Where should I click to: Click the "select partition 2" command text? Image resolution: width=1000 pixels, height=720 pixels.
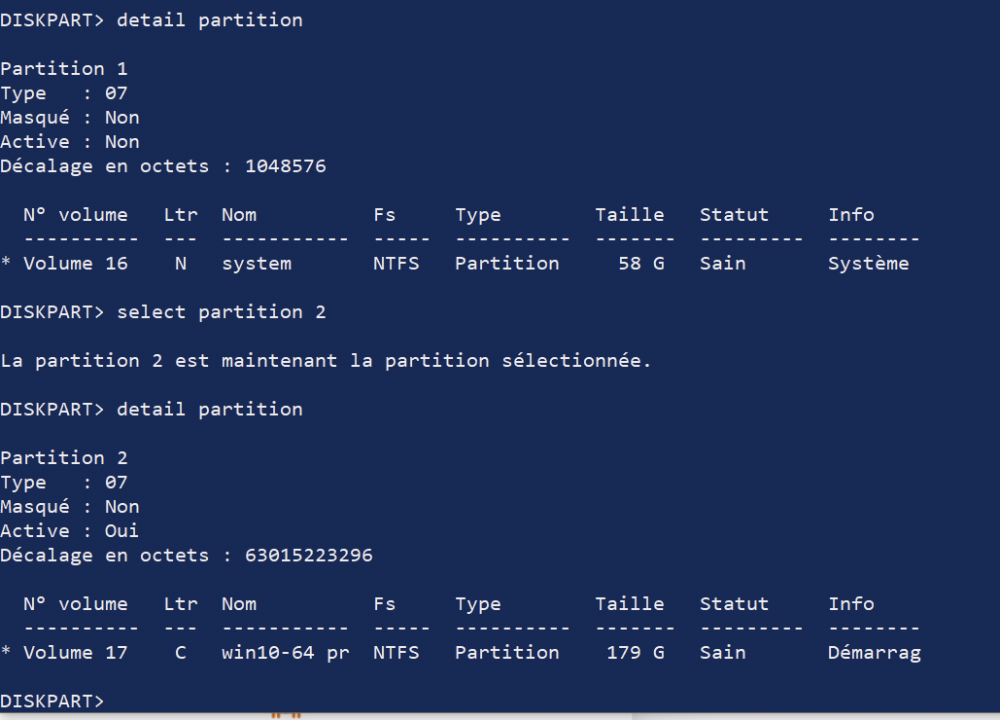coord(221,312)
